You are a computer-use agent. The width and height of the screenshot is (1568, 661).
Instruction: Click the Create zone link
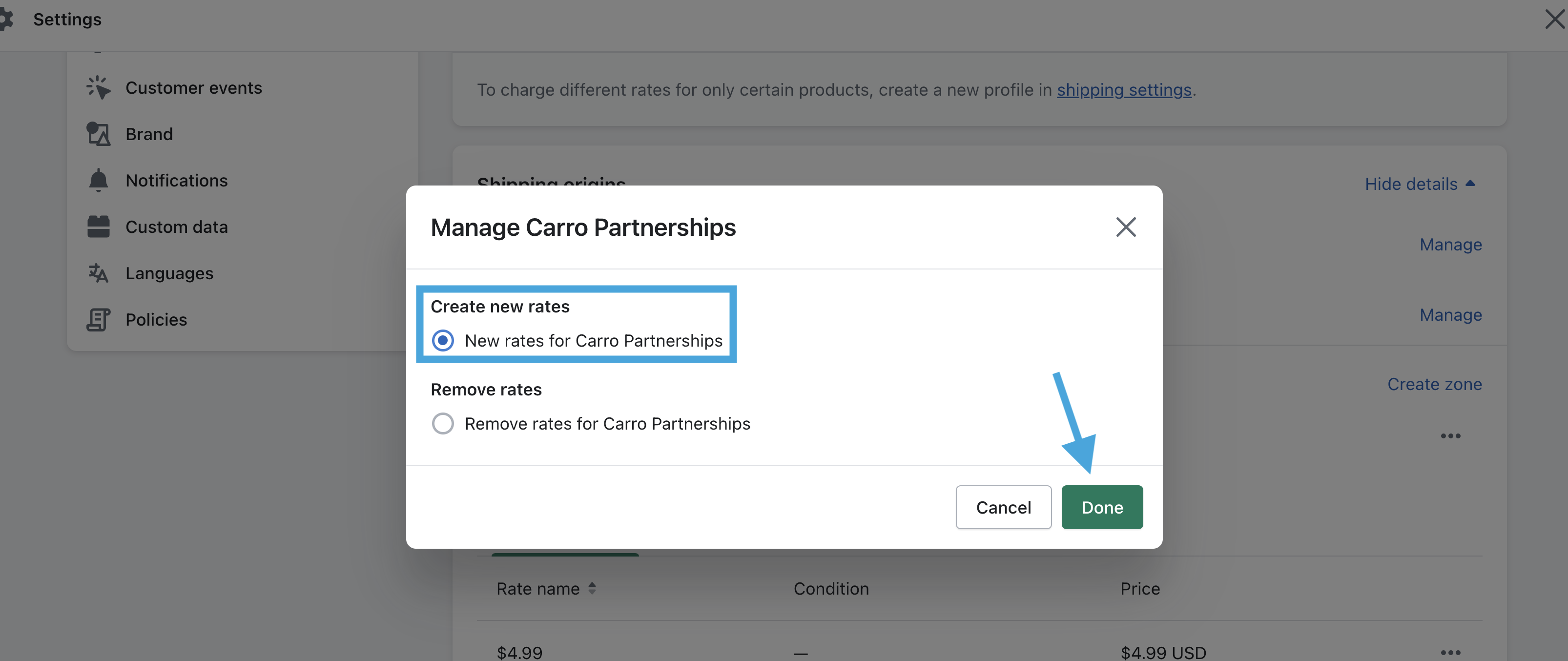pyautogui.click(x=1434, y=384)
